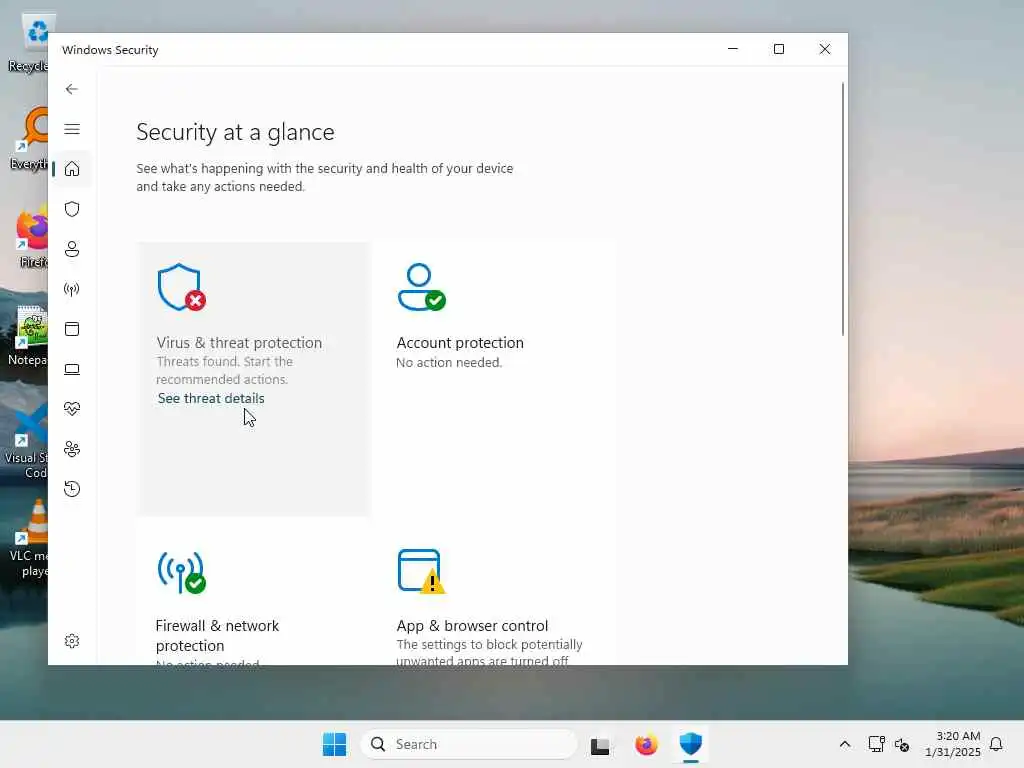Minimize the Windows Security window

[733, 49]
